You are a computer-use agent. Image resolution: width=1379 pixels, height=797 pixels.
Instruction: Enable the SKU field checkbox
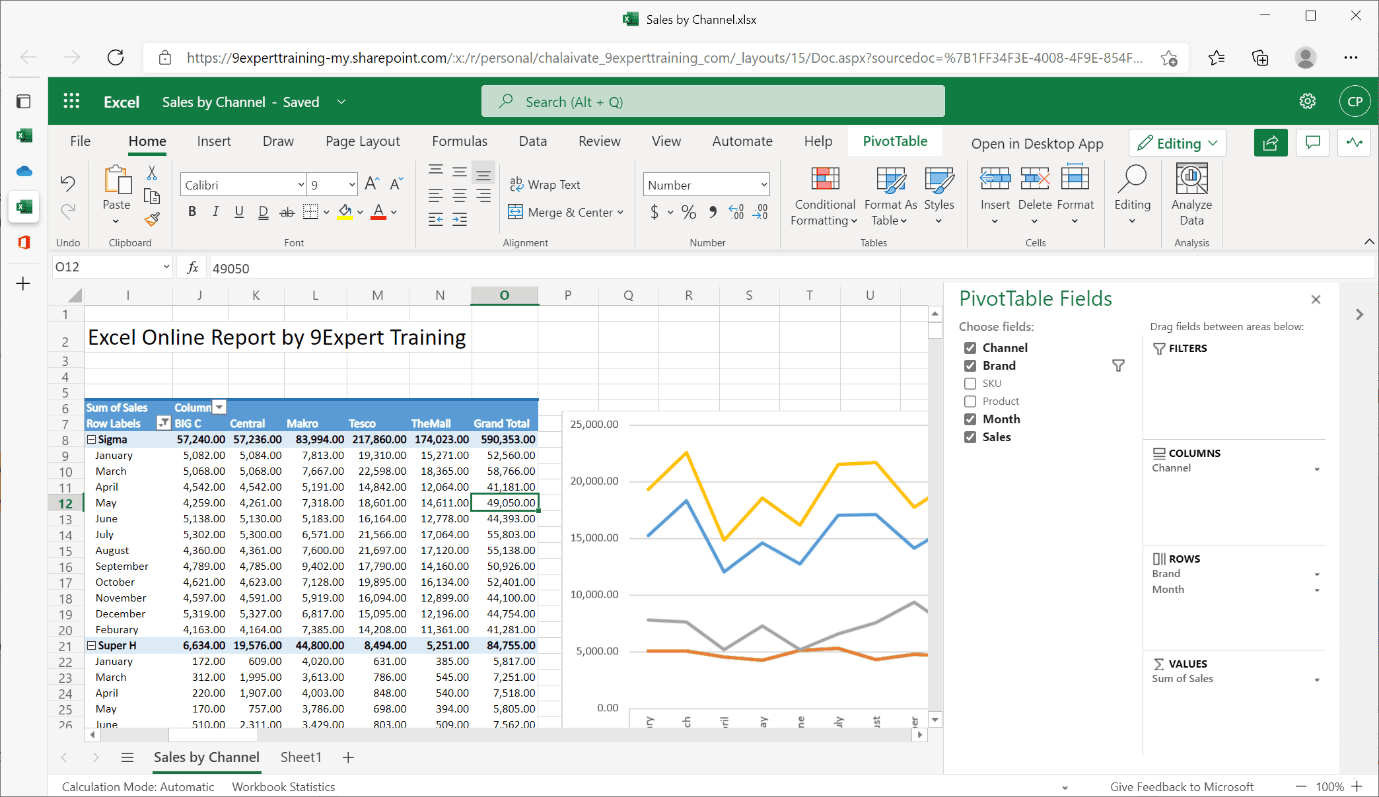[968, 383]
